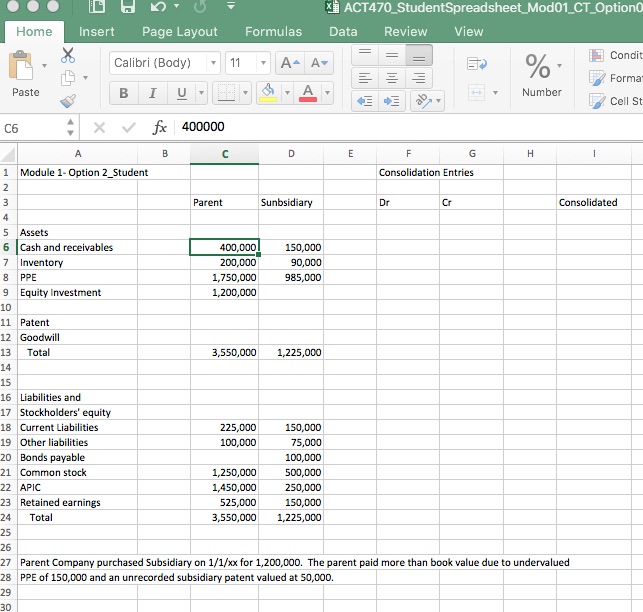Confirm entry with the checkmark button

[129, 128]
